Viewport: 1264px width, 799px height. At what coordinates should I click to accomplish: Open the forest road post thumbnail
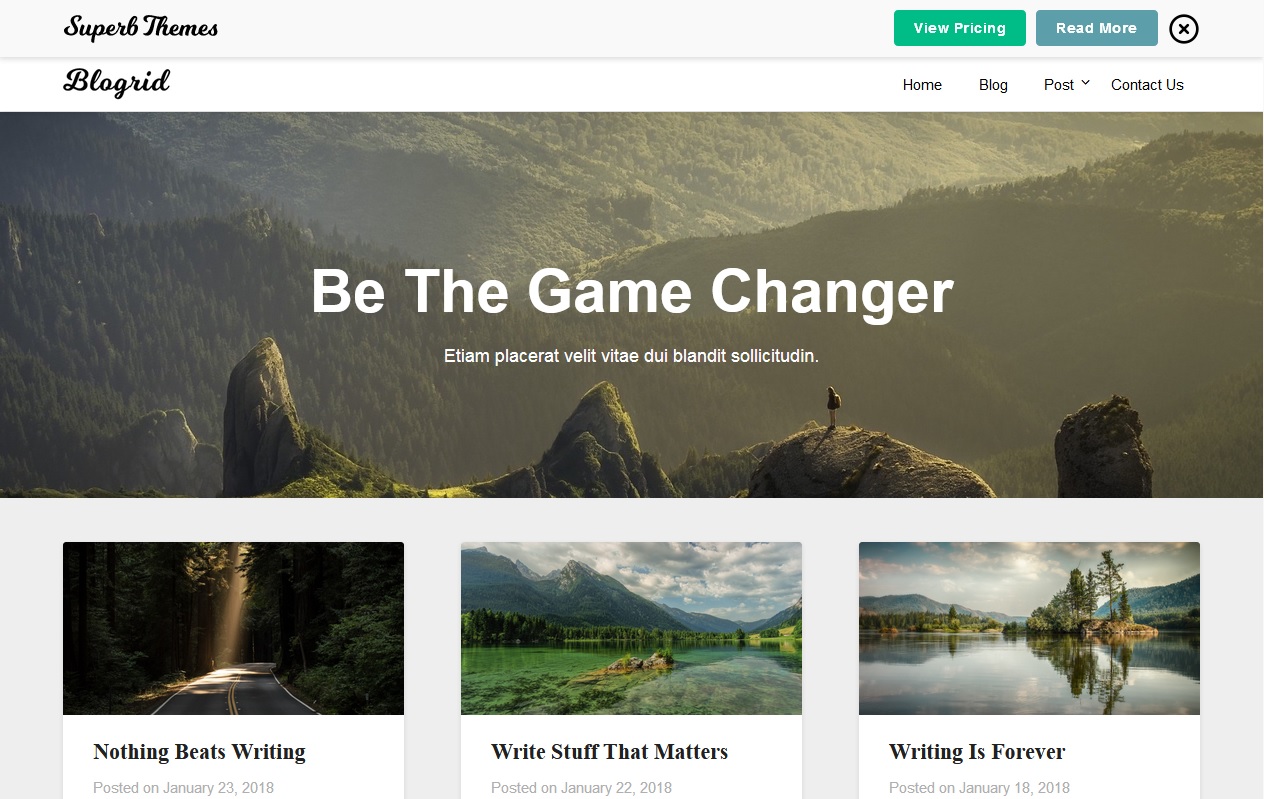[x=233, y=628]
